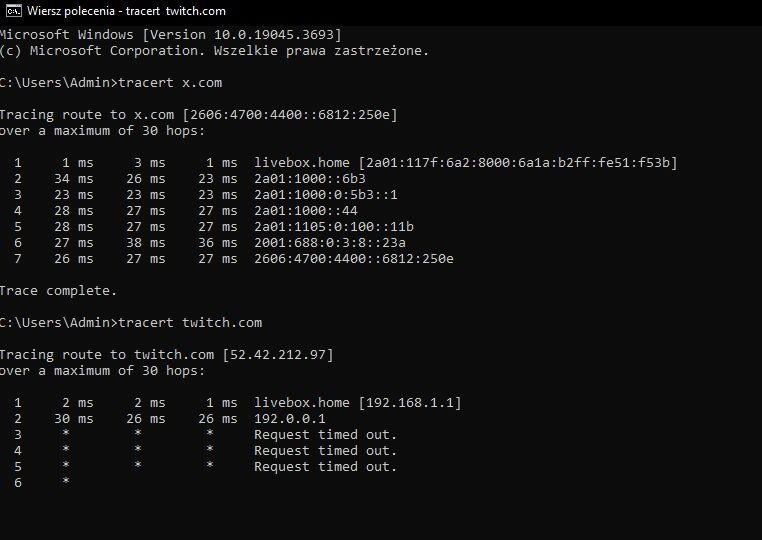This screenshot has width=762, height=540.
Task: Click the Command Prompt icon in title bar
Action: [x=14, y=11]
